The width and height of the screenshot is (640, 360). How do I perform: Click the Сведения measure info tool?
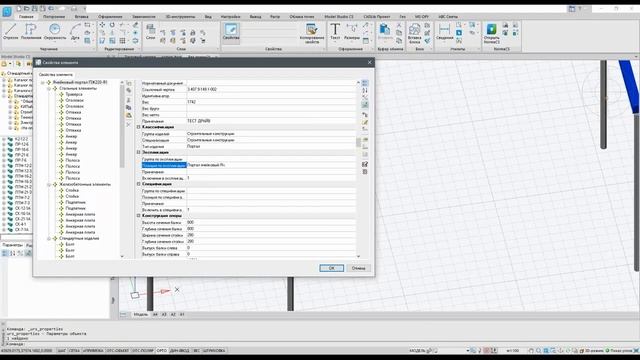coord(444,31)
